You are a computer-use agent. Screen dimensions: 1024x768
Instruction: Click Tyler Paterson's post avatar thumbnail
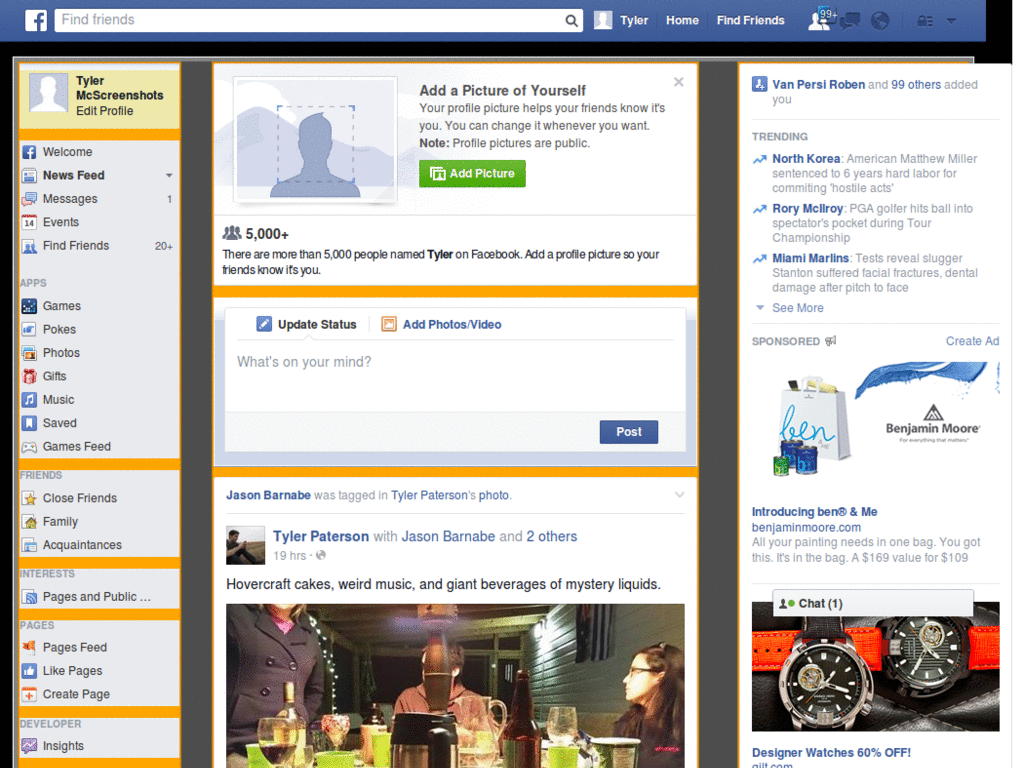[x=246, y=545]
